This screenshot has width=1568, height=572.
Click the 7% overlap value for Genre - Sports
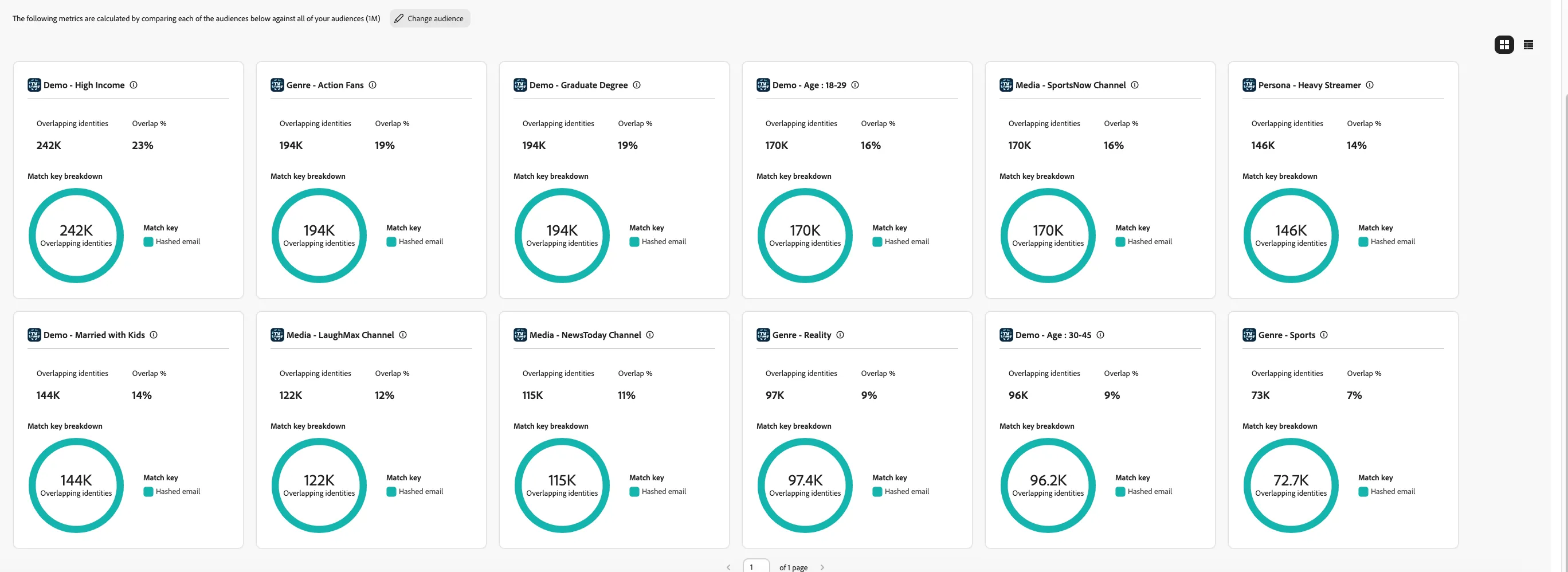point(1354,395)
